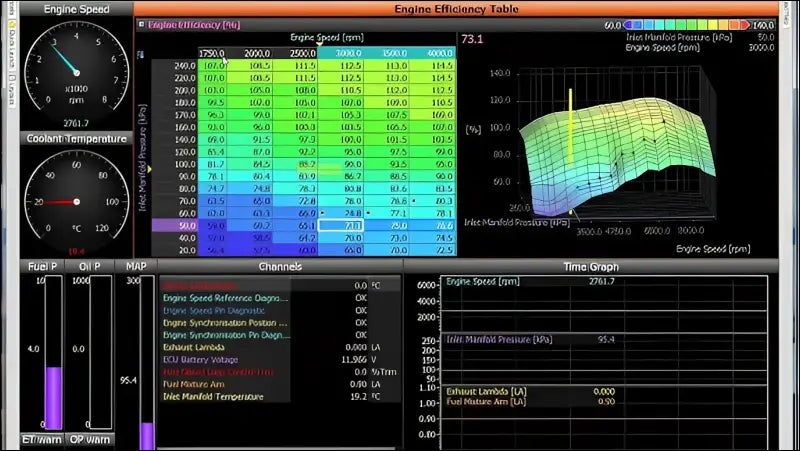800x451 pixels.
Task: Click the color scale legend bar above 3D graph
Action: (708, 24)
